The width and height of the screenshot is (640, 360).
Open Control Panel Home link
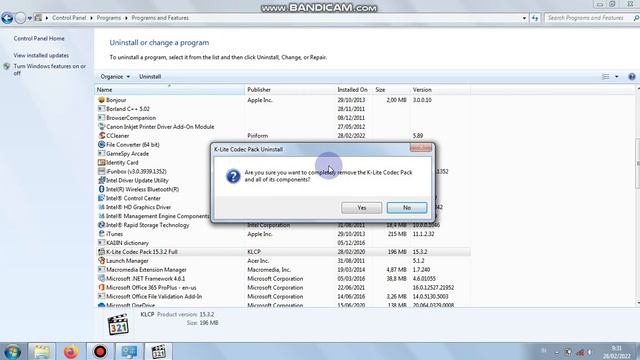(x=39, y=38)
